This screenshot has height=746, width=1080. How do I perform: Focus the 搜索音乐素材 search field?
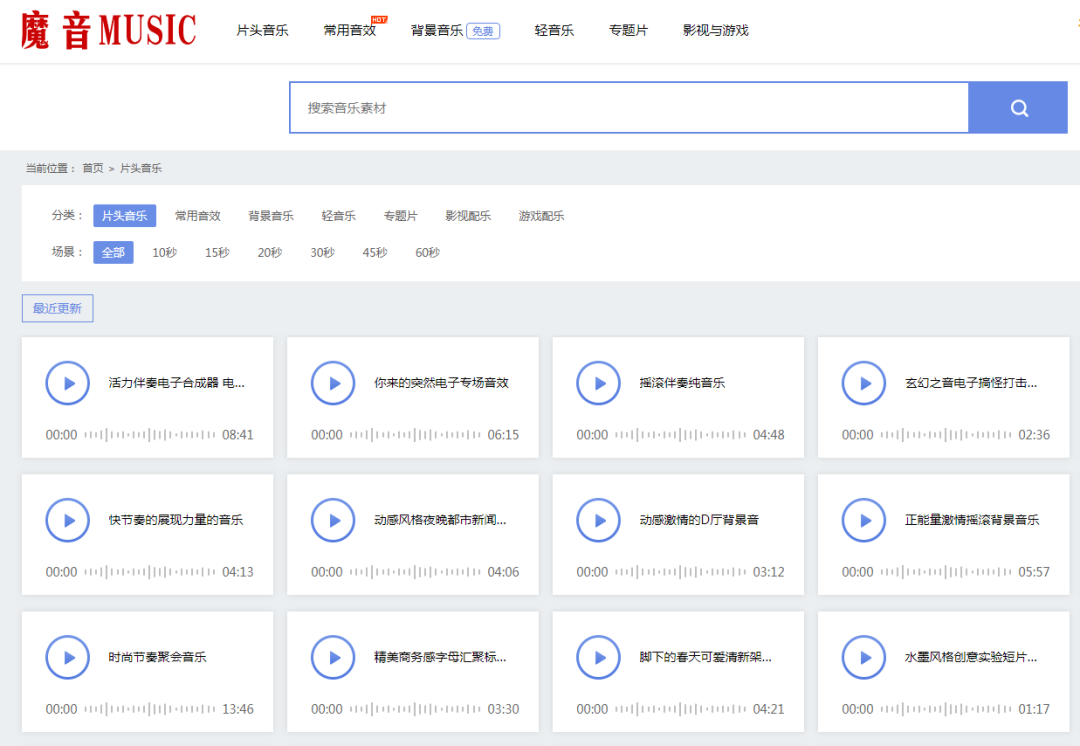pyautogui.click(x=629, y=107)
